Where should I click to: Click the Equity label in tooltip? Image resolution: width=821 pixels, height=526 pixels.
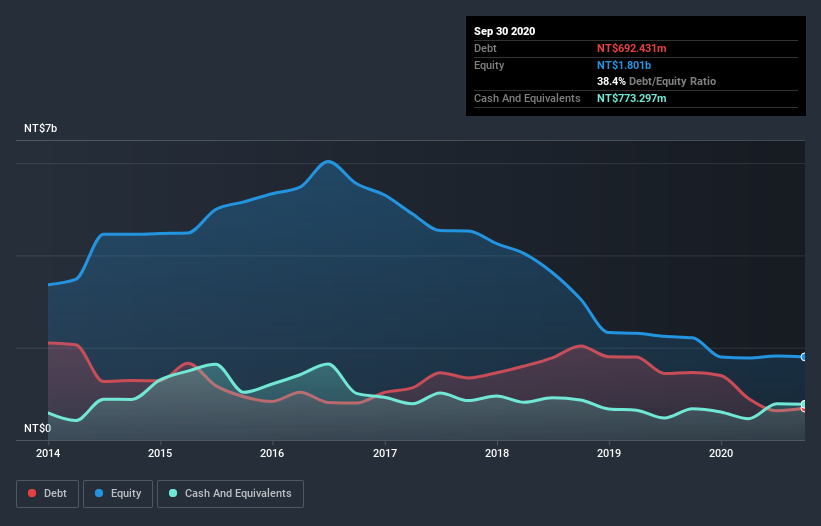489,65
